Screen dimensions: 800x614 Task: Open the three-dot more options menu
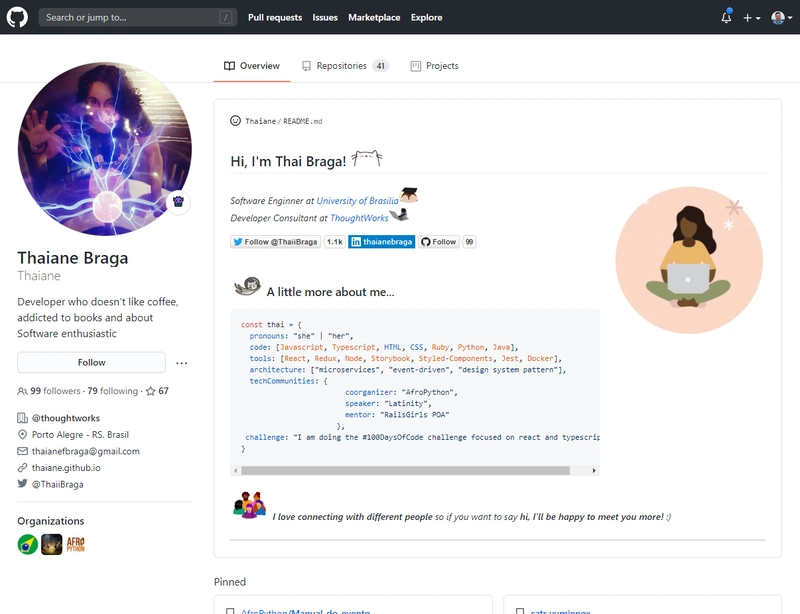pos(182,363)
